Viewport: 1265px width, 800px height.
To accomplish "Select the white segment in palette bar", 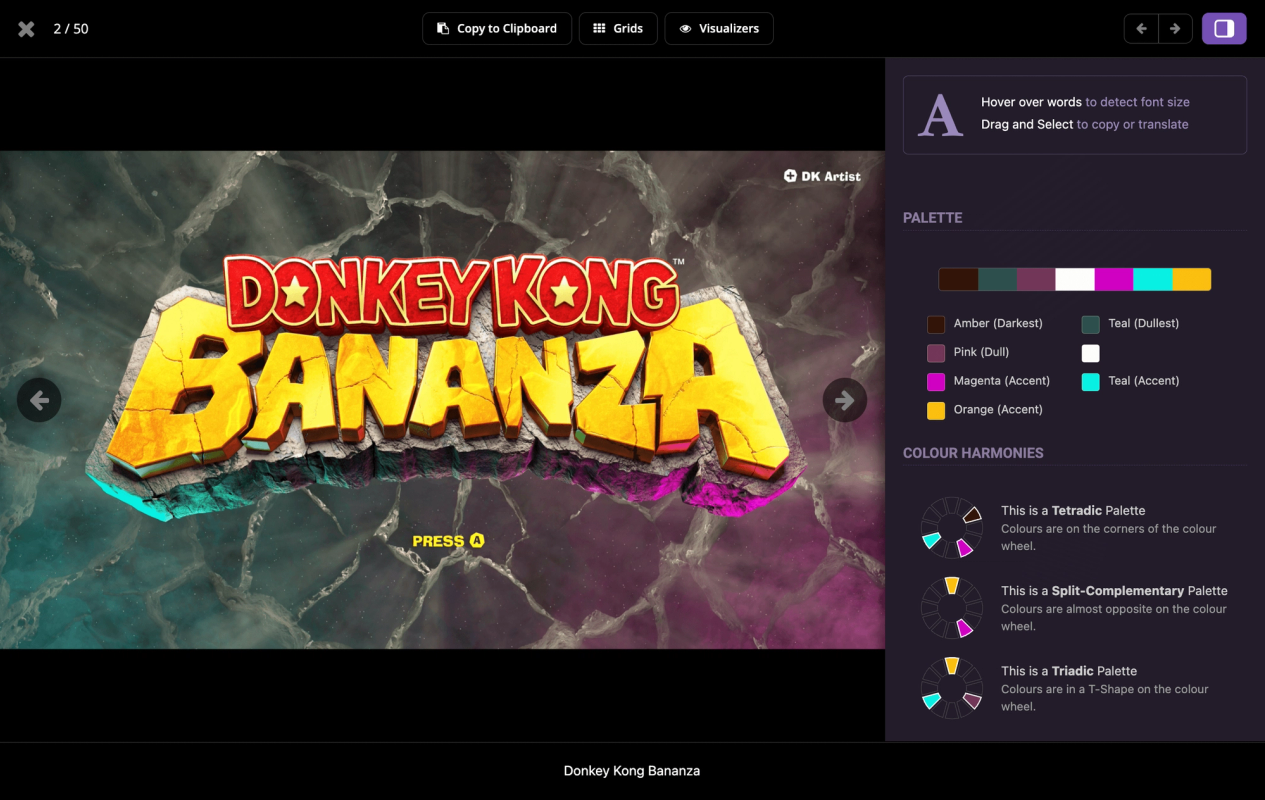I will (x=1075, y=279).
